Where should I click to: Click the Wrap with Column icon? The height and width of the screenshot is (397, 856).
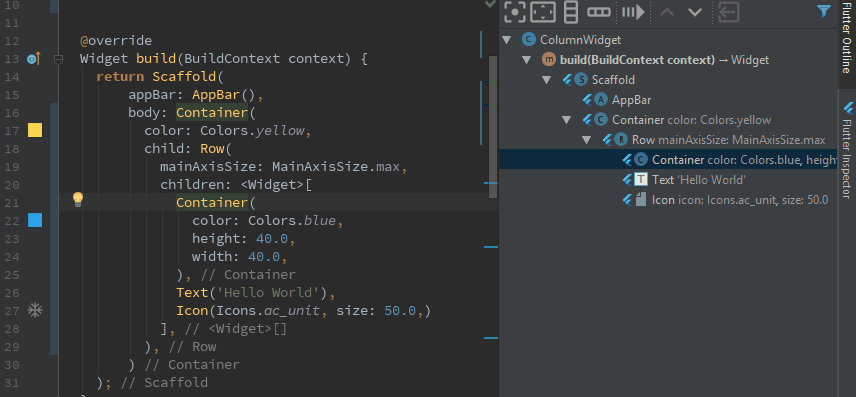coord(570,12)
